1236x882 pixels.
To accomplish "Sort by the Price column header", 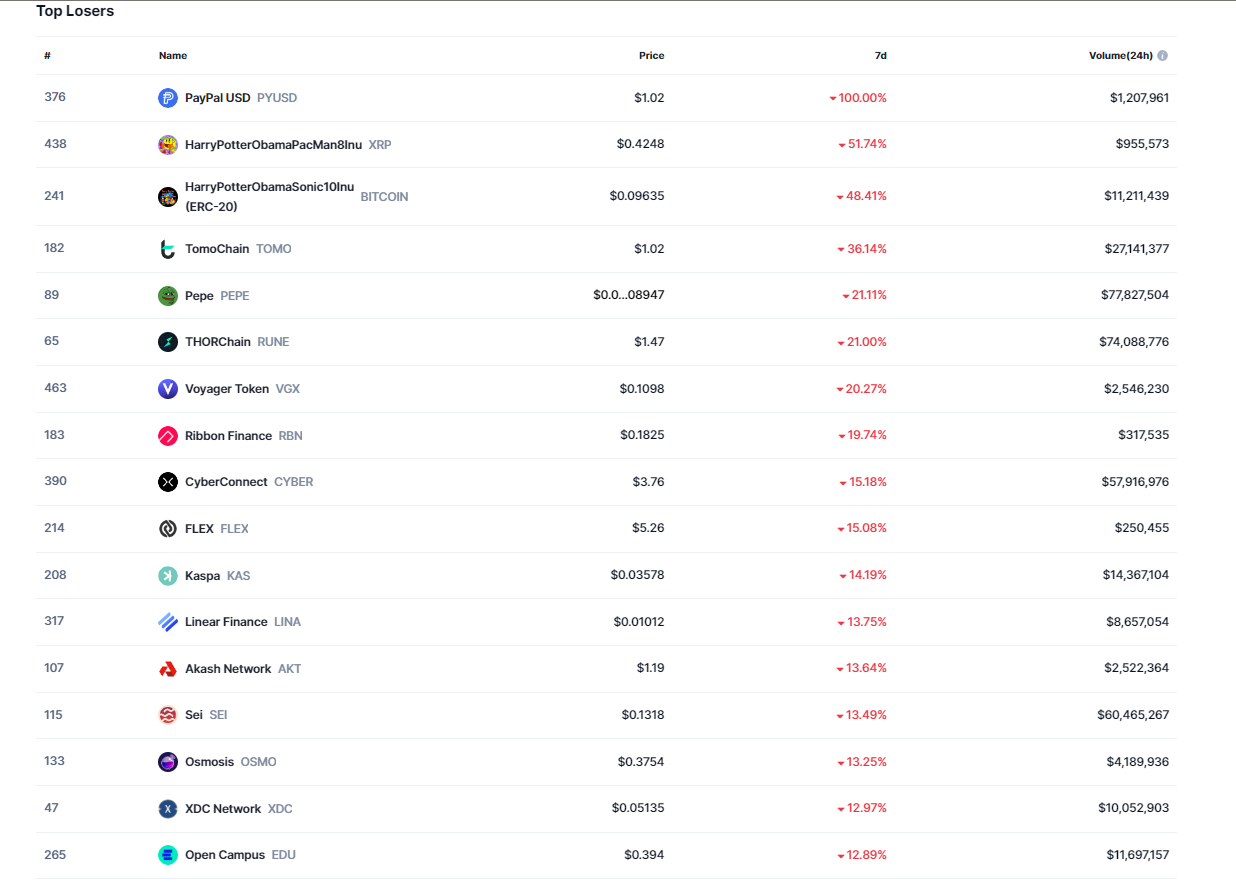I will tap(651, 56).
